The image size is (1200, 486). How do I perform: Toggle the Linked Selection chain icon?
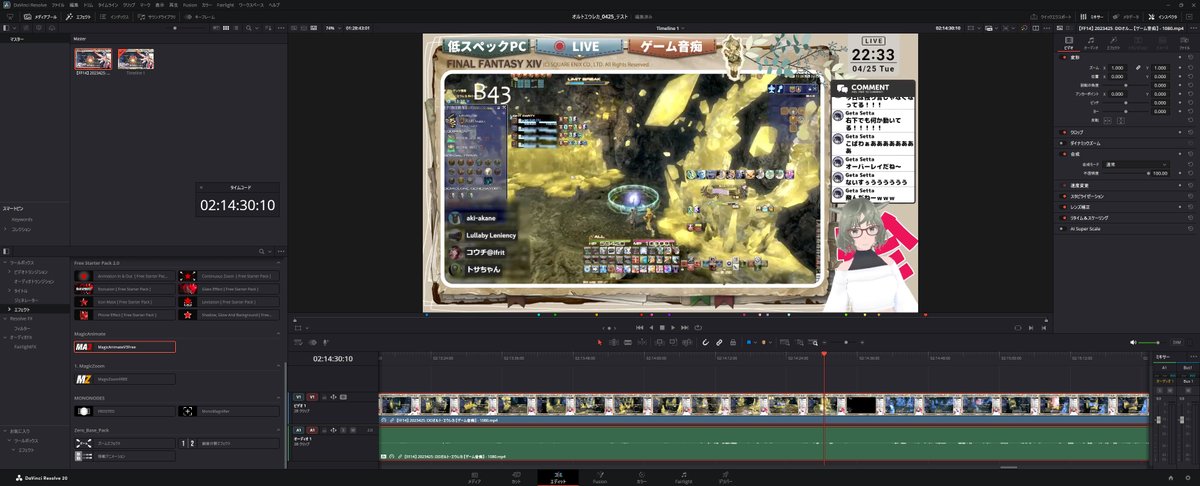(718, 342)
